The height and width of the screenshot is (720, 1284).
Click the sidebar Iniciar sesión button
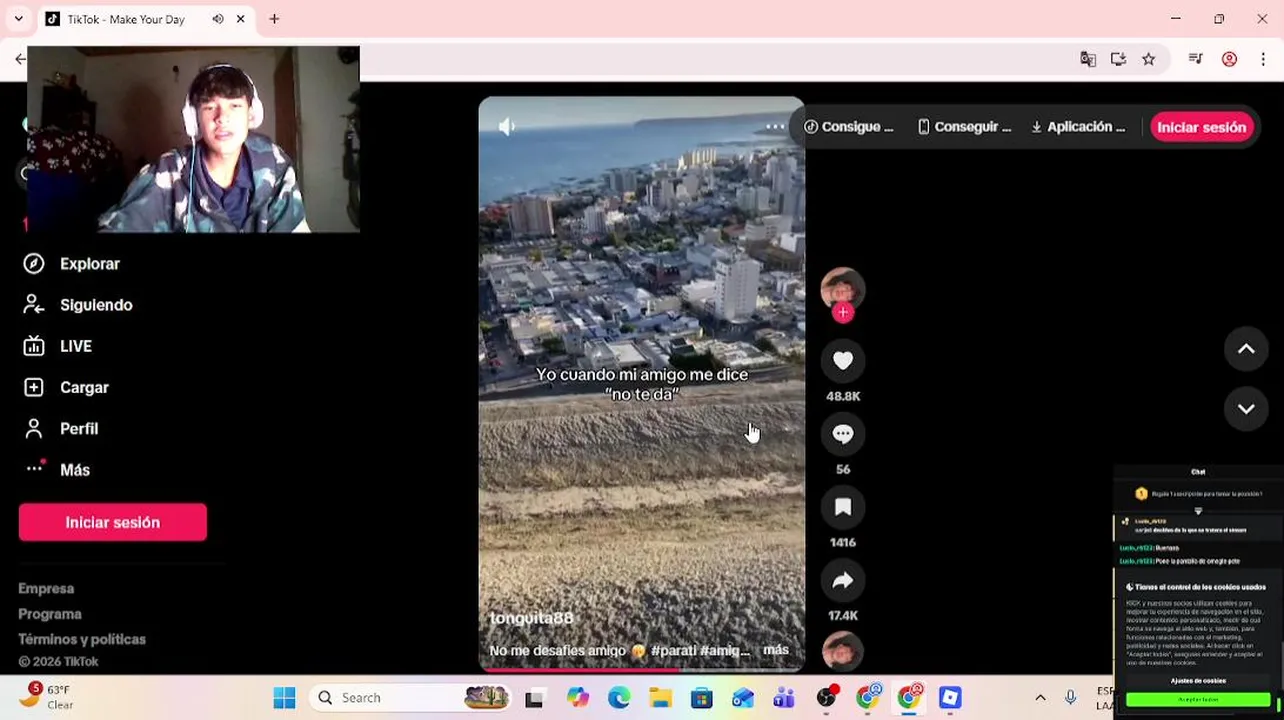(x=113, y=522)
